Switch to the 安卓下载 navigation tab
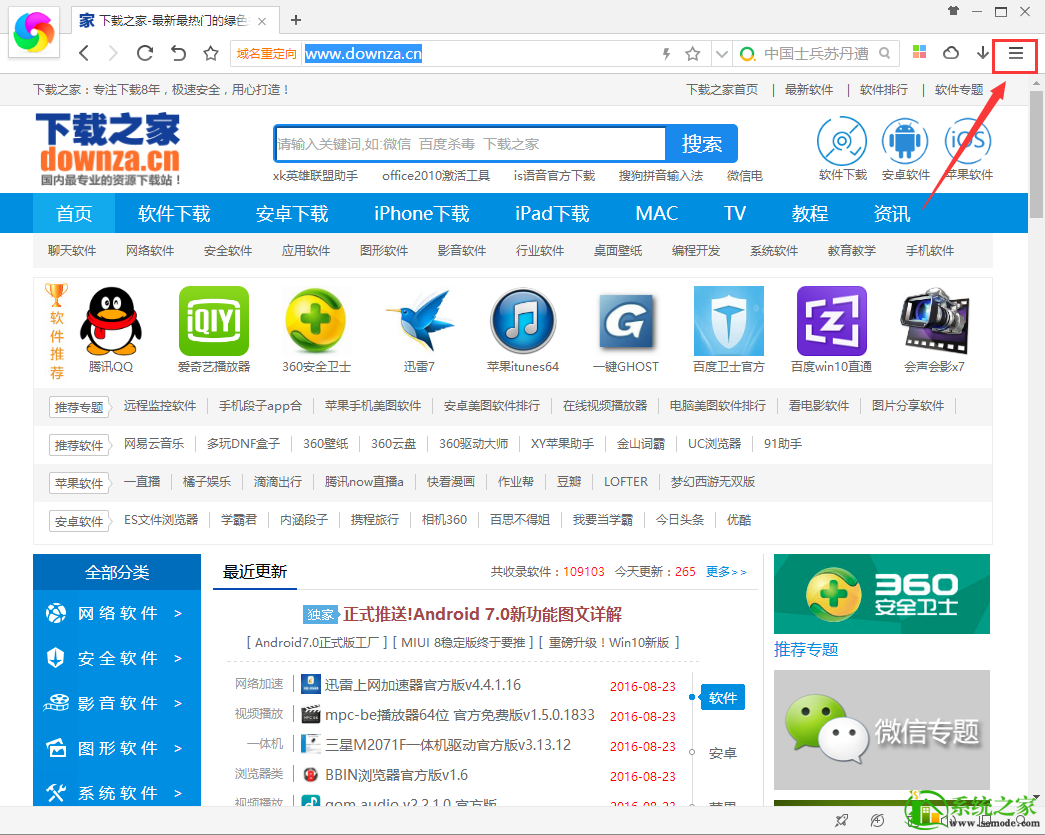Screen dimensions: 1045x835 291,212
